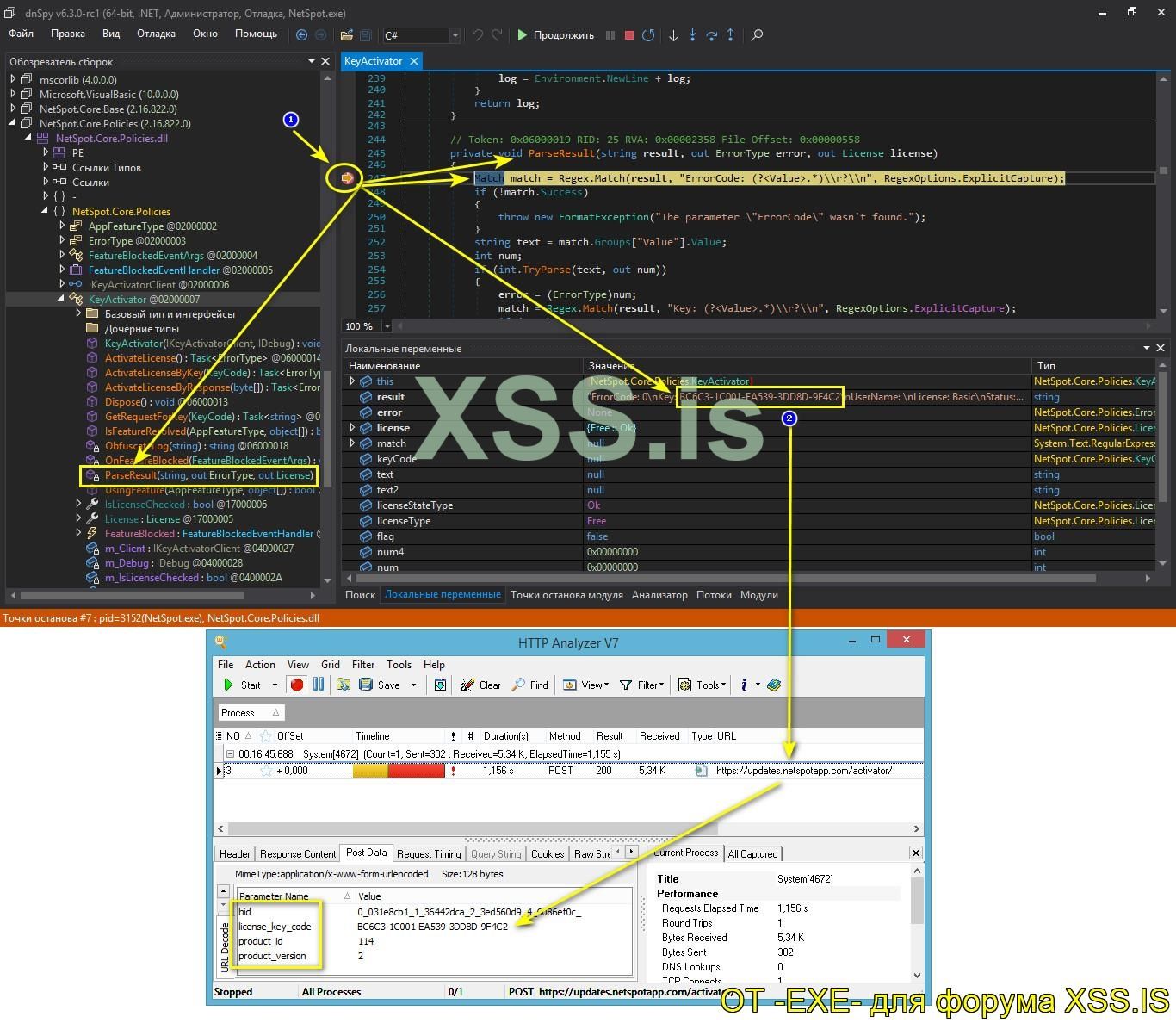Open the Grid menu in HTTP Analyzer
Image resolution: width=1176 pixels, height=1023 pixels.
click(x=331, y=665)
